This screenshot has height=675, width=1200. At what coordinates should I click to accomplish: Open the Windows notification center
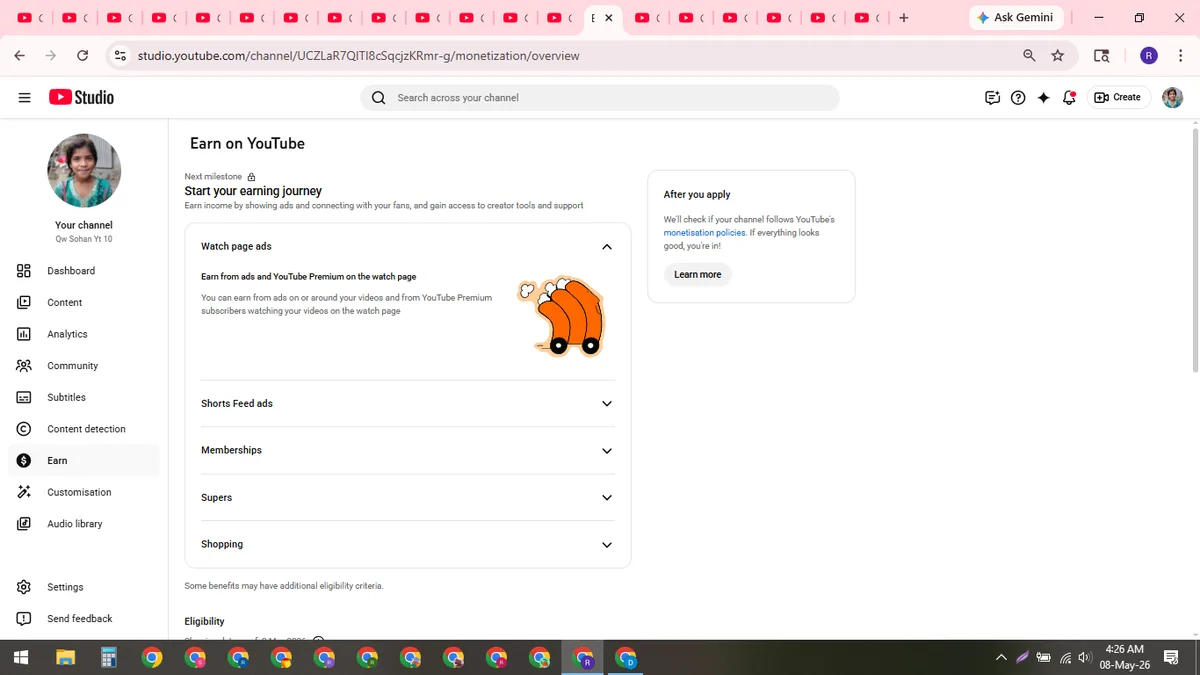[x=1171, y=657]
